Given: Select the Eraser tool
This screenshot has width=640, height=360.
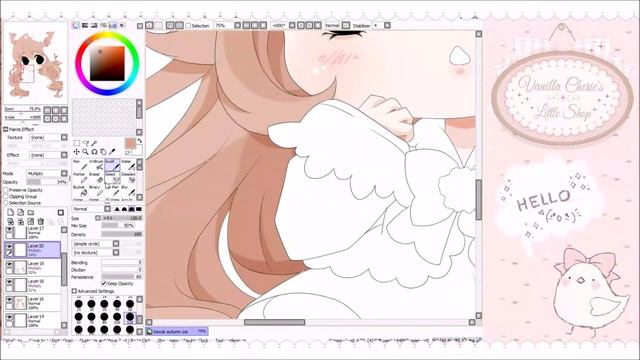Looking at the screenshot, I should [x=96, y=178].
